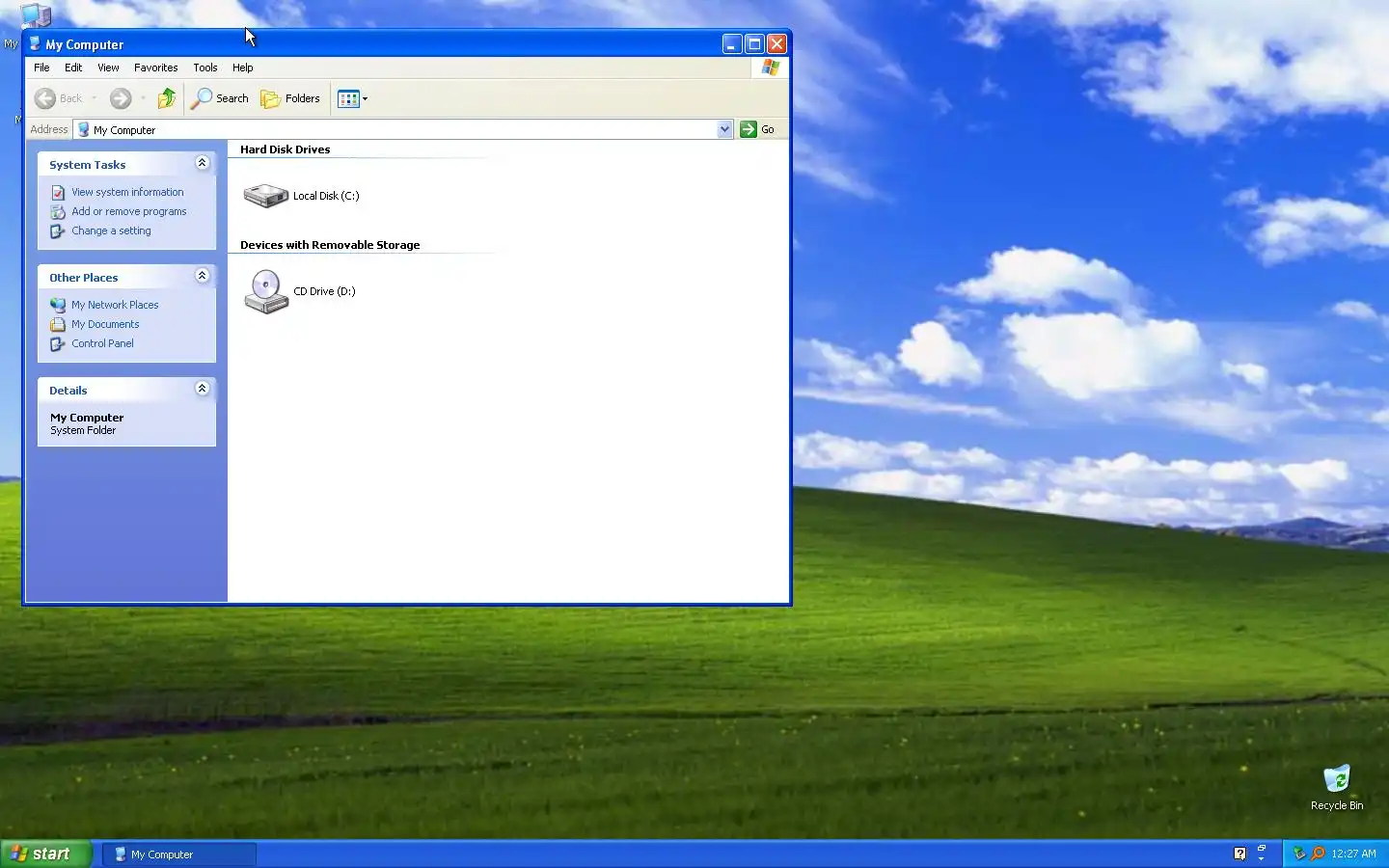This screenshot has width=1389, height=868.
Task: Click Devices with Removable Storage header
Action: (x=330, y=245)
